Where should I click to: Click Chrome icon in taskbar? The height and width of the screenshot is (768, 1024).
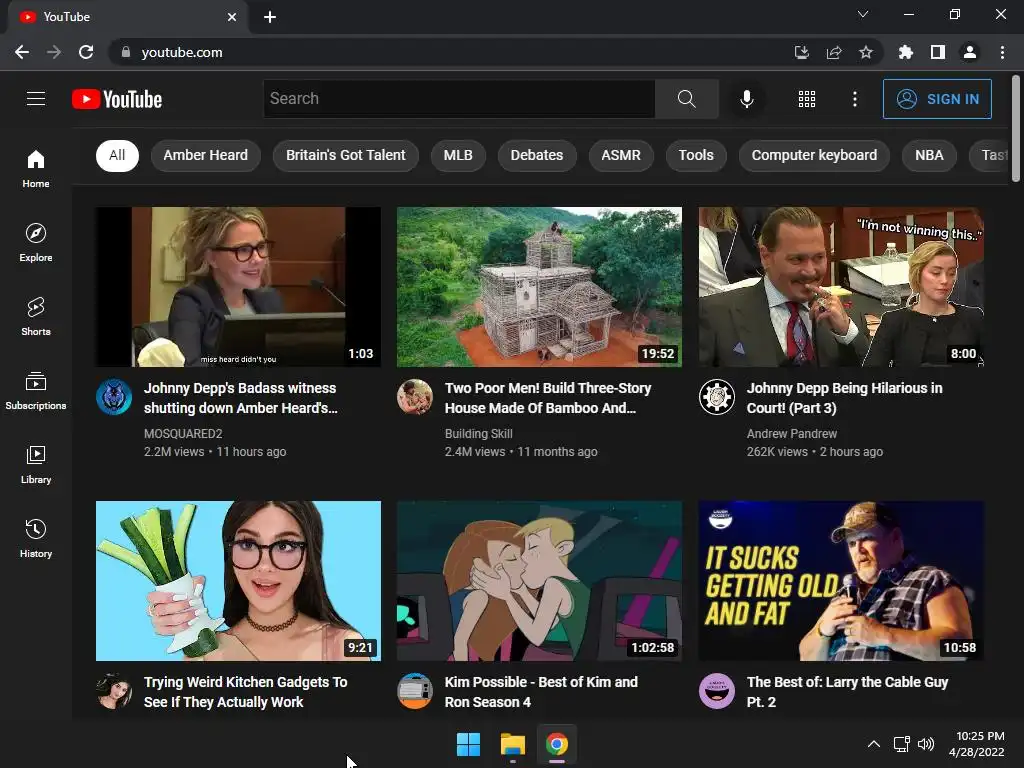557,744
